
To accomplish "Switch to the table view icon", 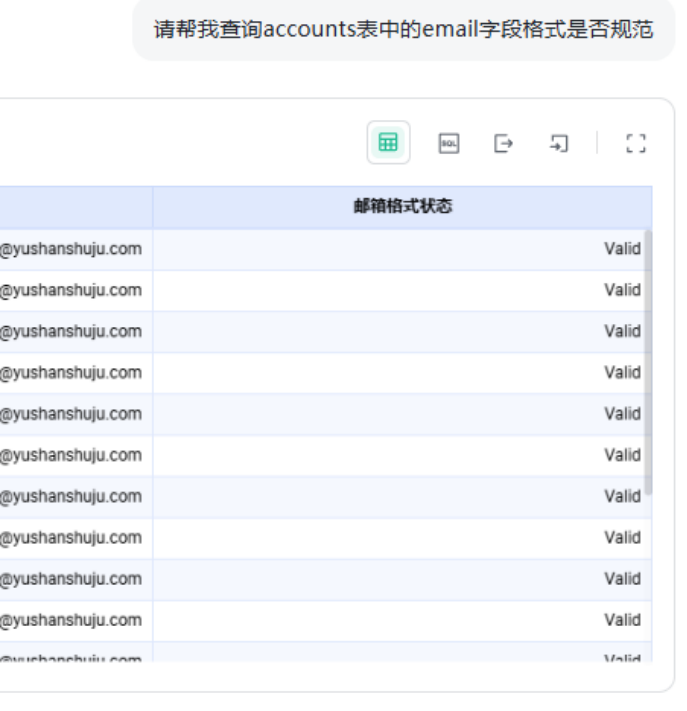I will point(388,143).
